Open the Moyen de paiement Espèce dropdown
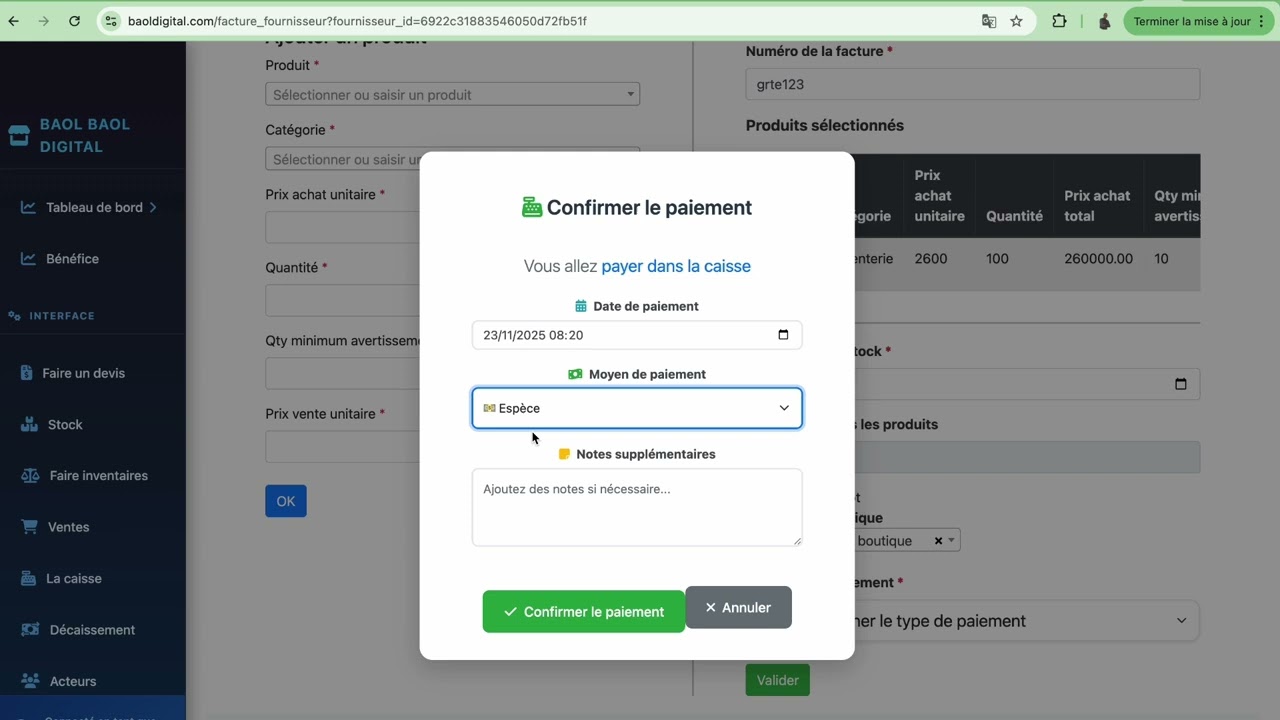 coord(637,408)
